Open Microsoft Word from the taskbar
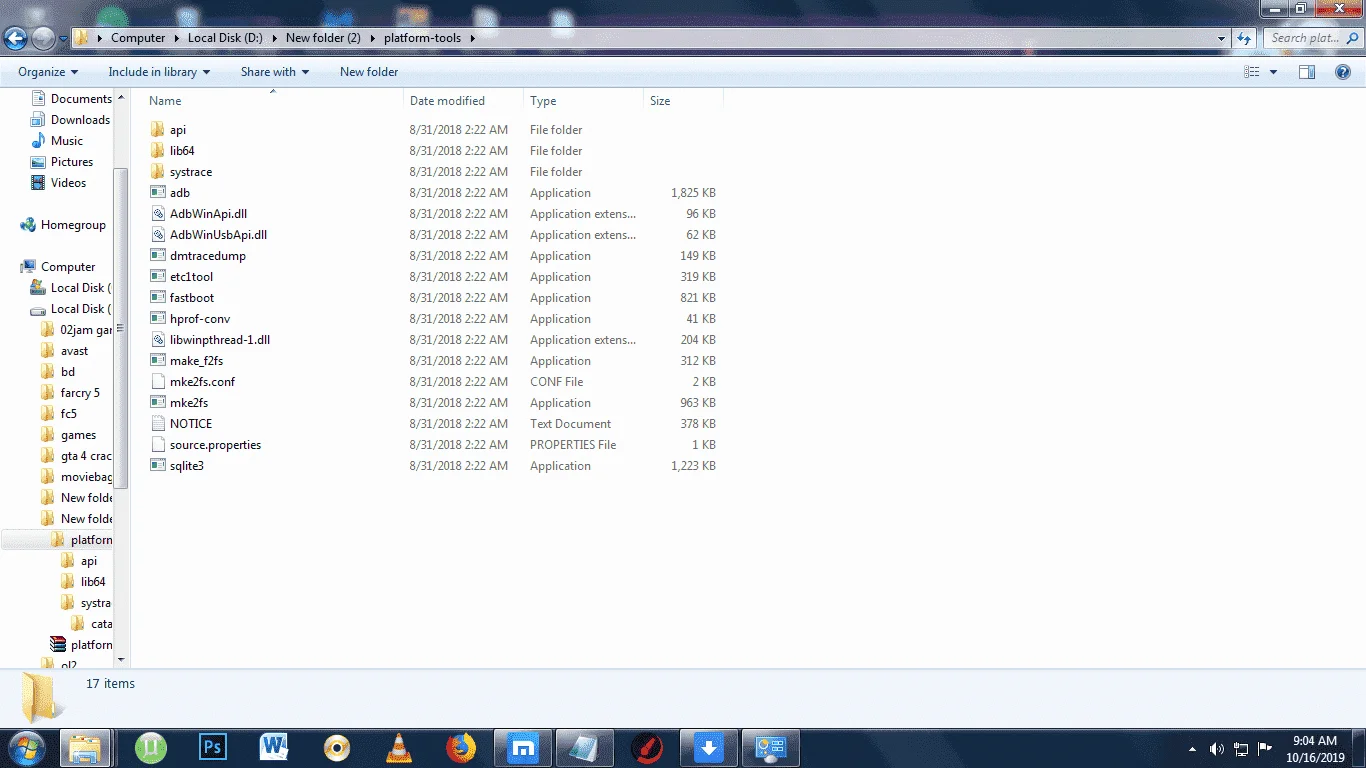The image size is (1366, 768). [x=274, y=747]
